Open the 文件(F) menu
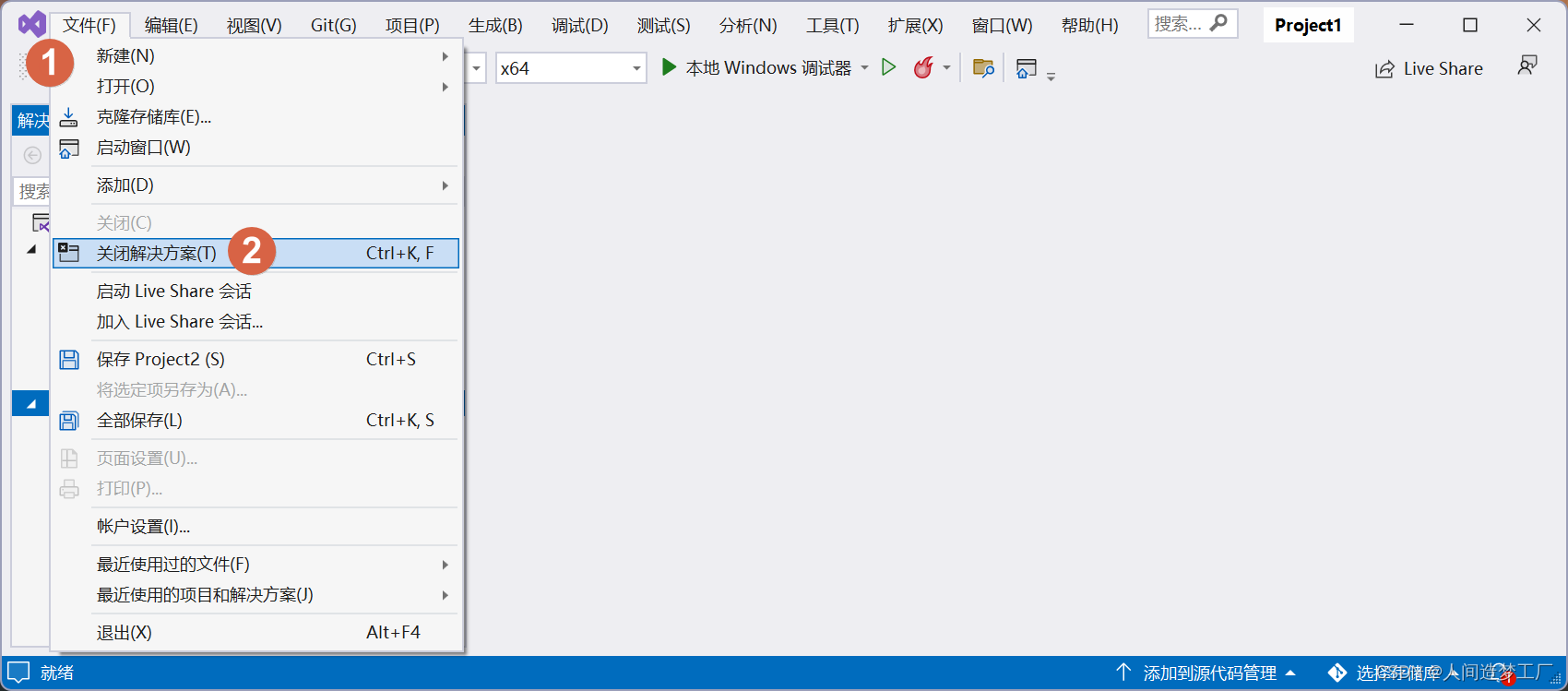 point(89,25)
